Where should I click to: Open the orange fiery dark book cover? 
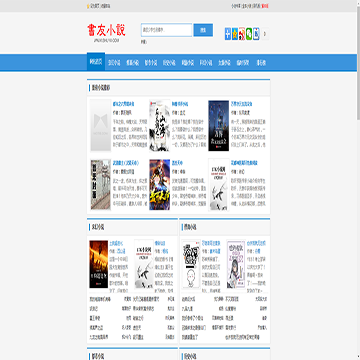pyautogui.click(x=99, y=264)
